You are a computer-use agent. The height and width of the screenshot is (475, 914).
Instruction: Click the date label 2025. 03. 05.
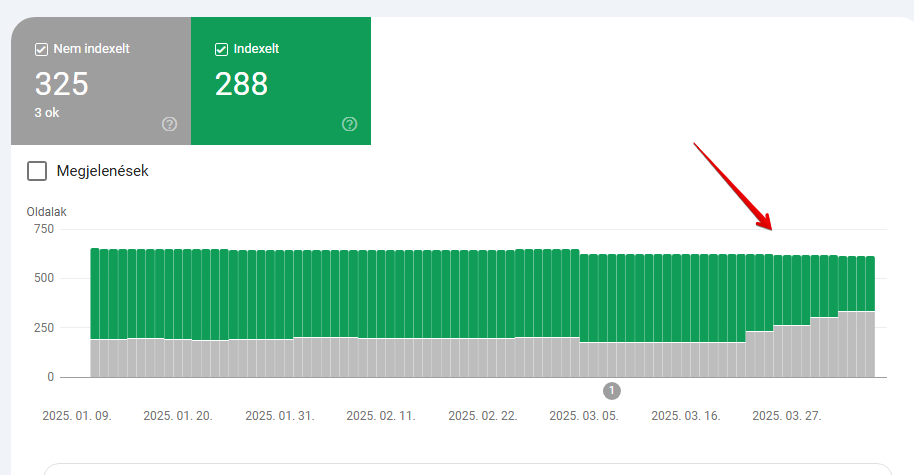point(583,416)
